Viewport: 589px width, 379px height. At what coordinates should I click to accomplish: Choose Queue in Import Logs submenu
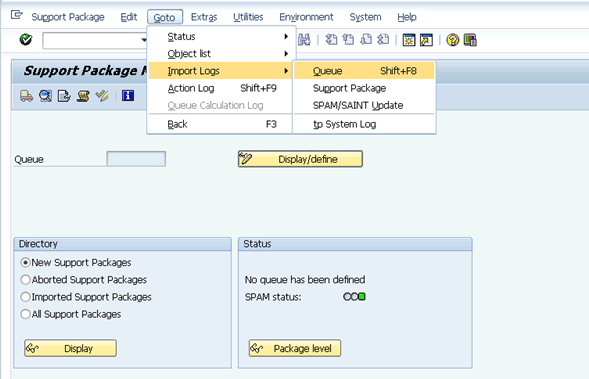click(364, 71)
